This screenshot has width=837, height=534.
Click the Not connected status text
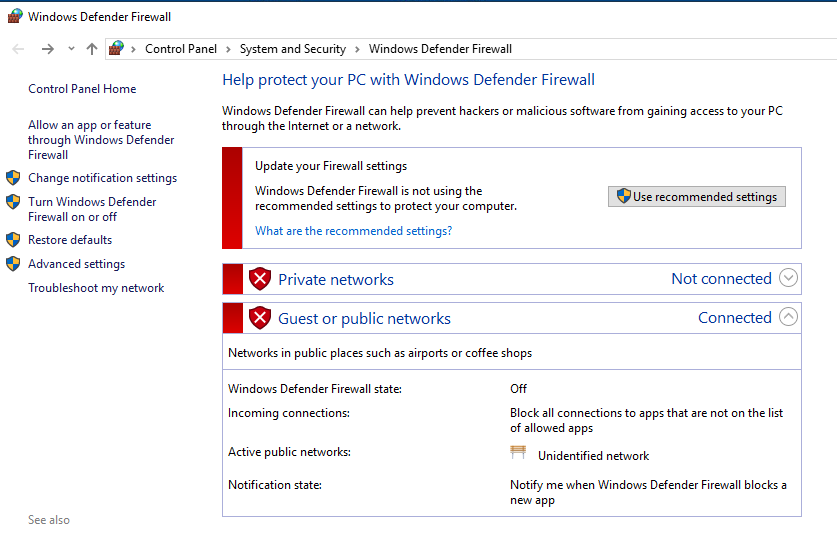pos(721,279)
